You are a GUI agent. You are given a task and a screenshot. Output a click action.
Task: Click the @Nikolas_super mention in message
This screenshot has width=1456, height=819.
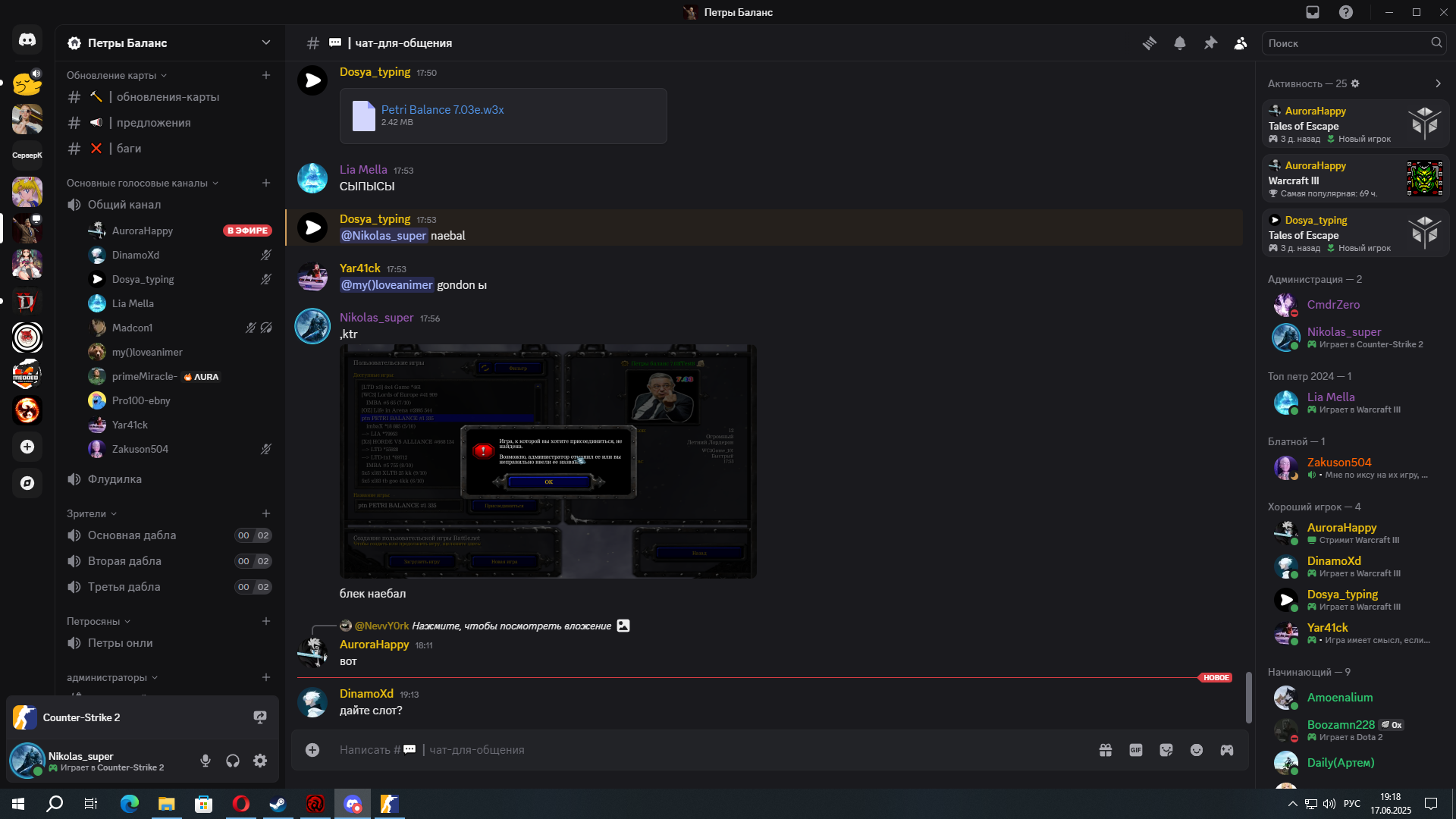384,236
